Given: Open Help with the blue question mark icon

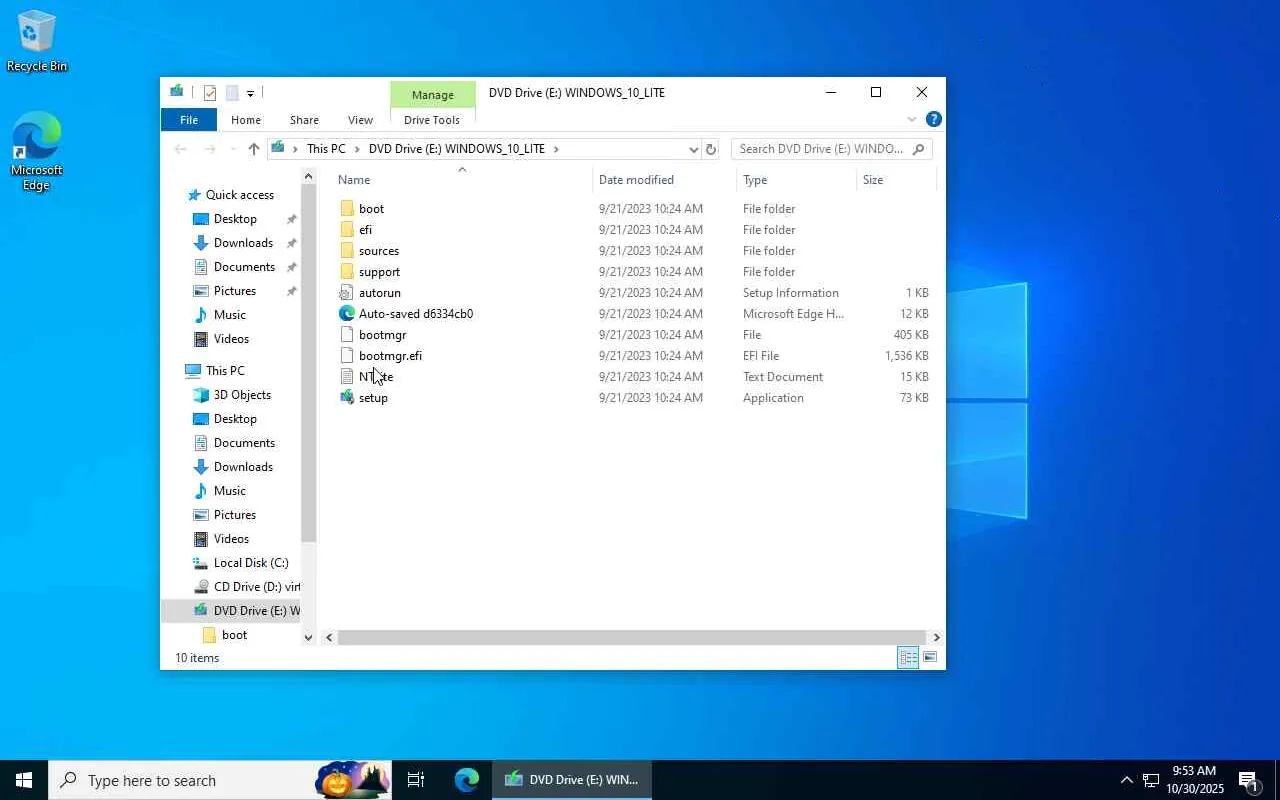Looking at the screenshot, I should tap(933, 120).
